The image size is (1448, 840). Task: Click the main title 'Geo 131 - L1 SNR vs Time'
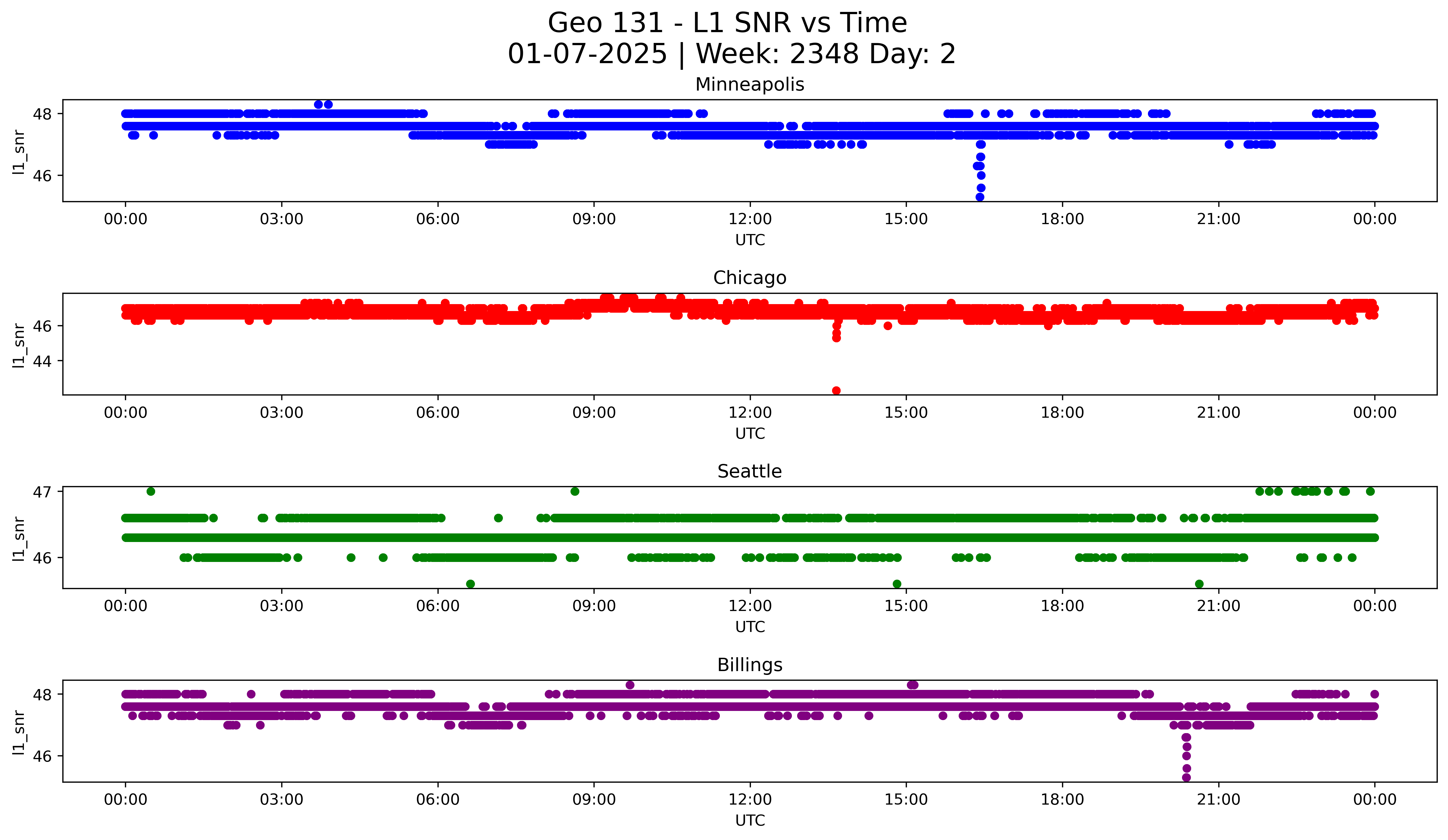pyautogui.click(x=727, y=24)
